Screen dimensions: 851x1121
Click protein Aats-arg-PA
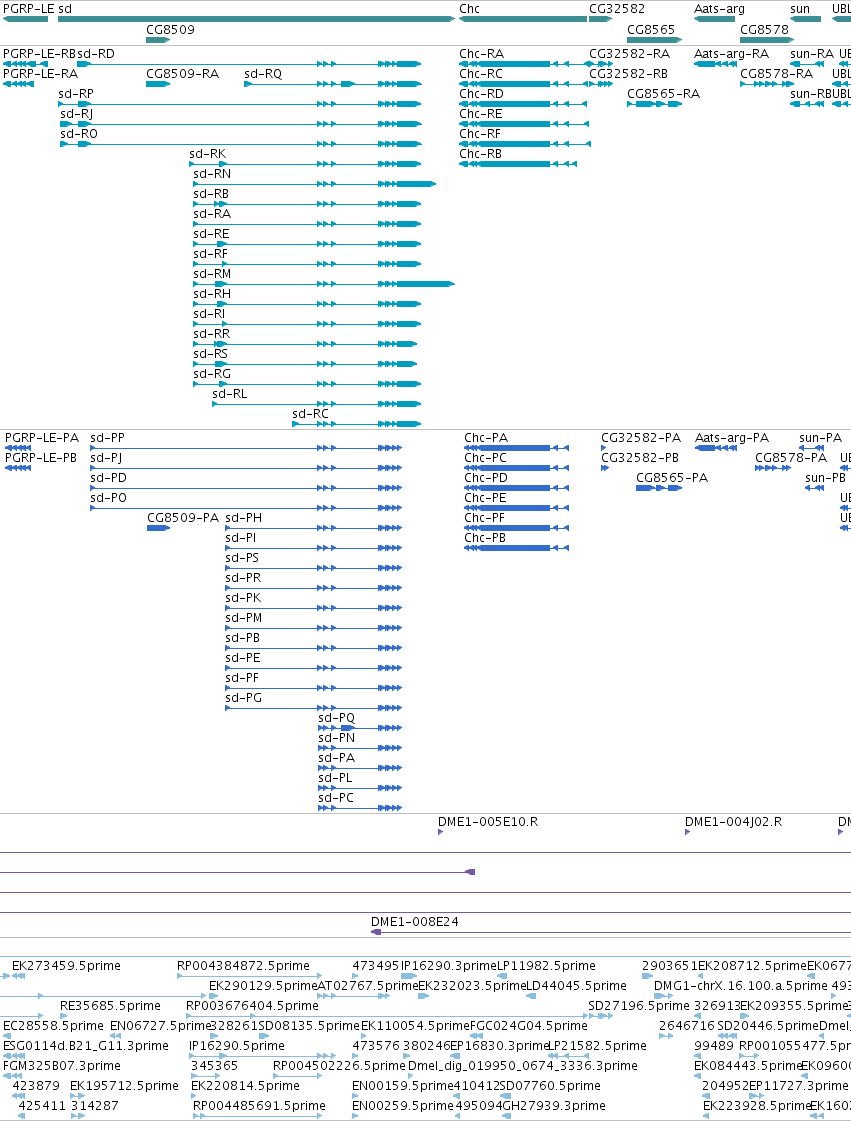coord(716,448)
